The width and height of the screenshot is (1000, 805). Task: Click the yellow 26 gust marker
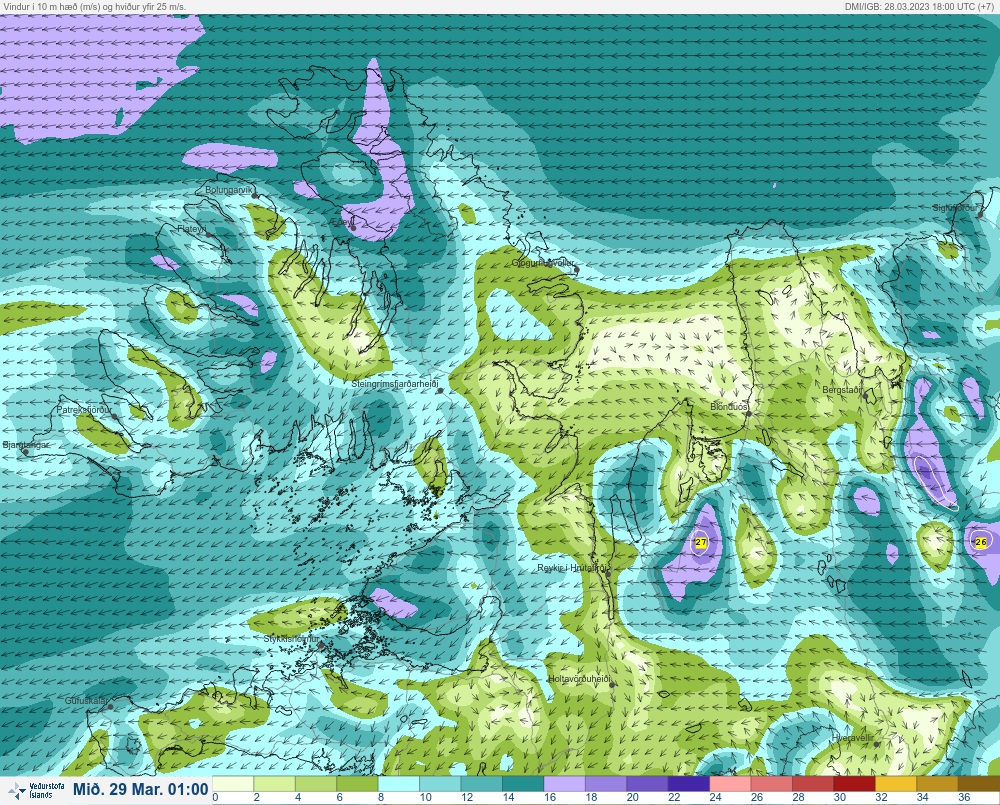(980, 542)
